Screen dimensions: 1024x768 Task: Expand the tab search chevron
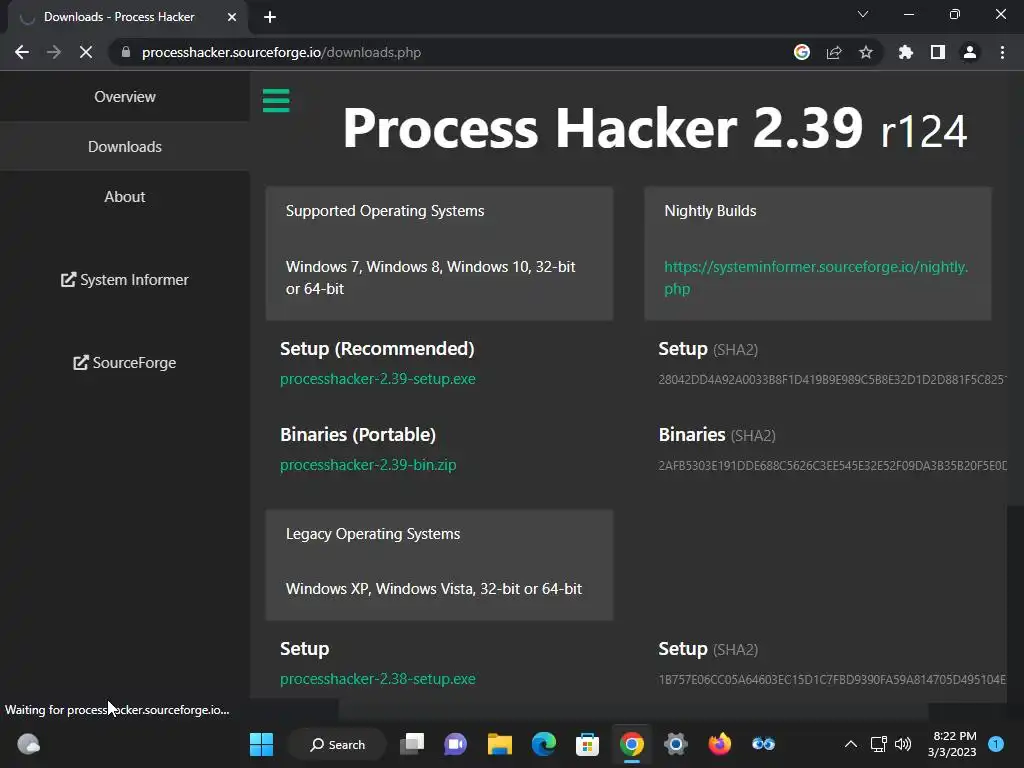click(863, 14)
